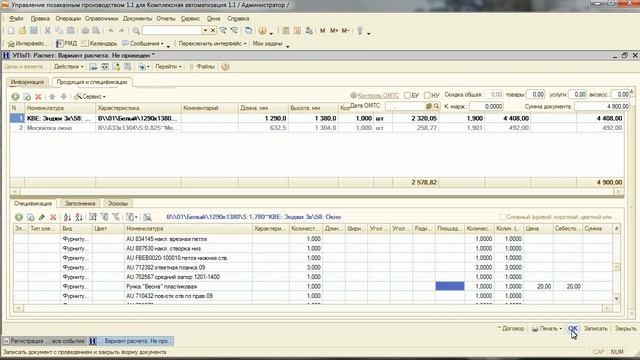The width and height of the screenshot is (640, 360).
Task: Click the Контроль ОМТС link
Action: pos(378,95)
